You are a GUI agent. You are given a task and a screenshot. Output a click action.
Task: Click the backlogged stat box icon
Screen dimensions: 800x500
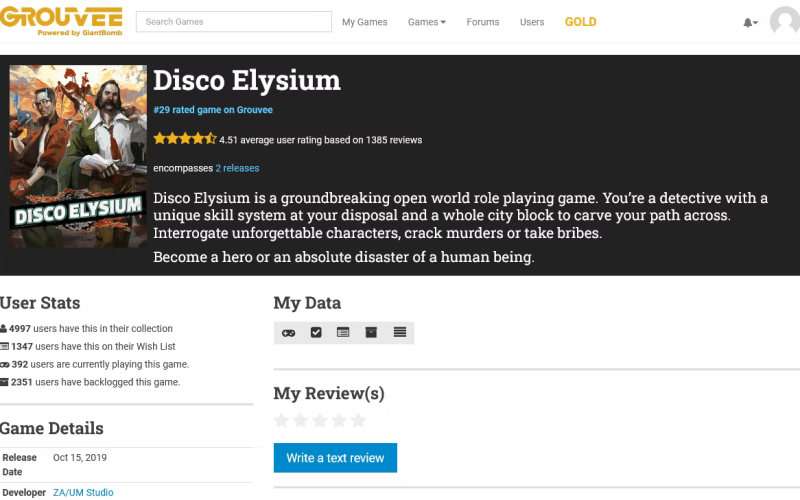(5, 382)
